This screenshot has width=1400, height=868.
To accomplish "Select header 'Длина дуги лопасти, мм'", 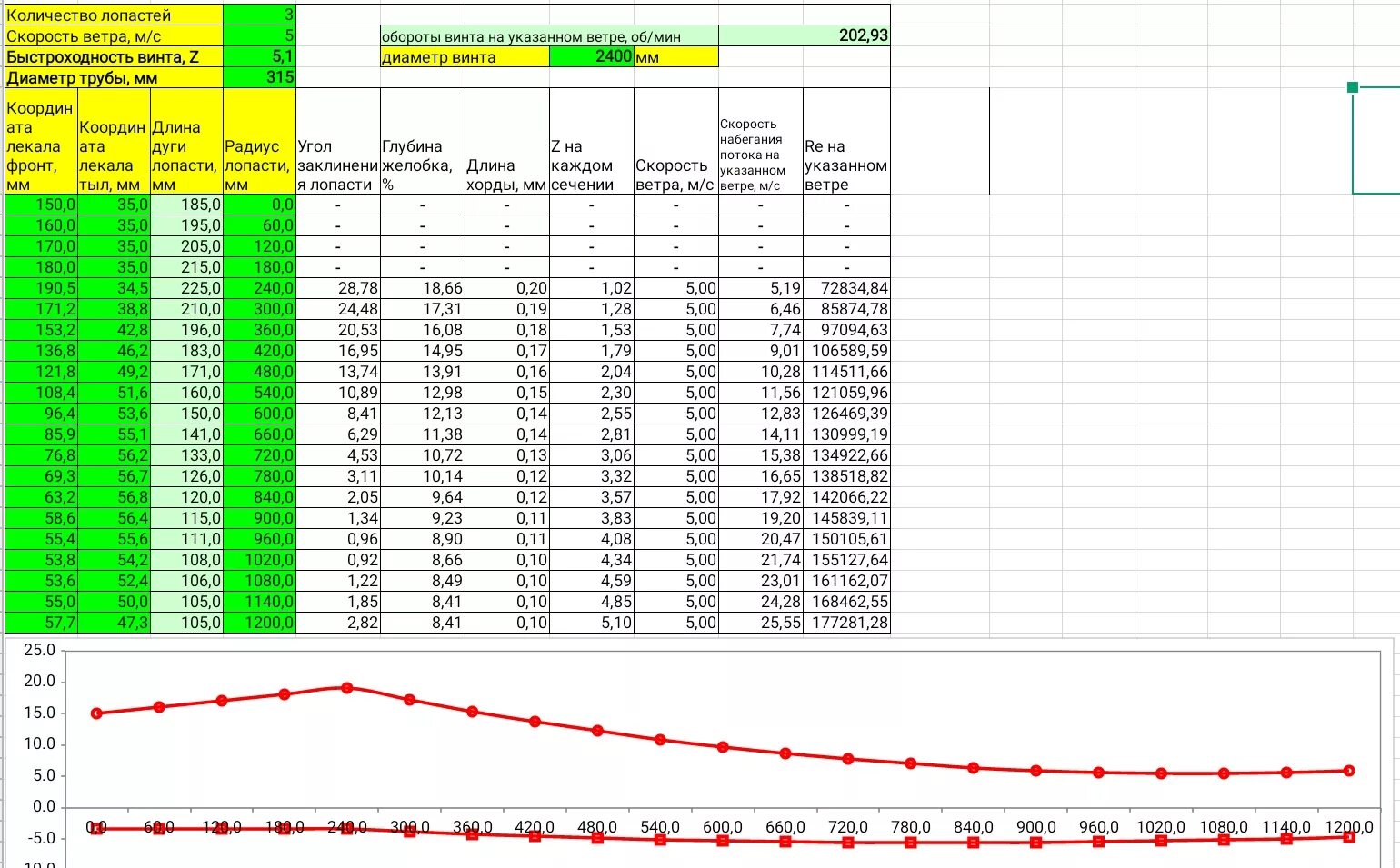I will [186, 142].
